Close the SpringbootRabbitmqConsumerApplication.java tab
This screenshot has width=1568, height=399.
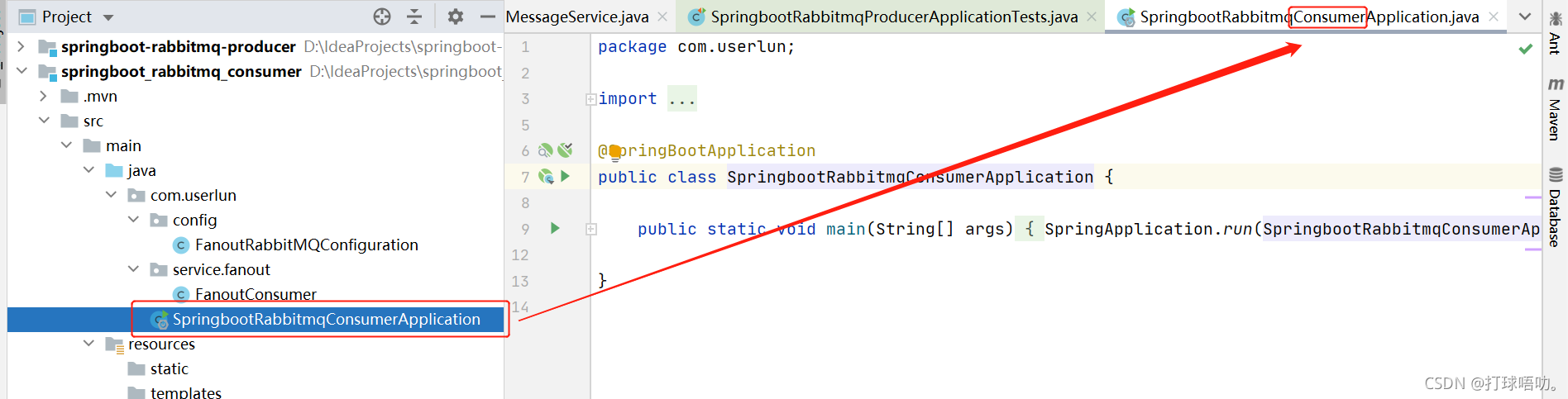point(1493,17)
